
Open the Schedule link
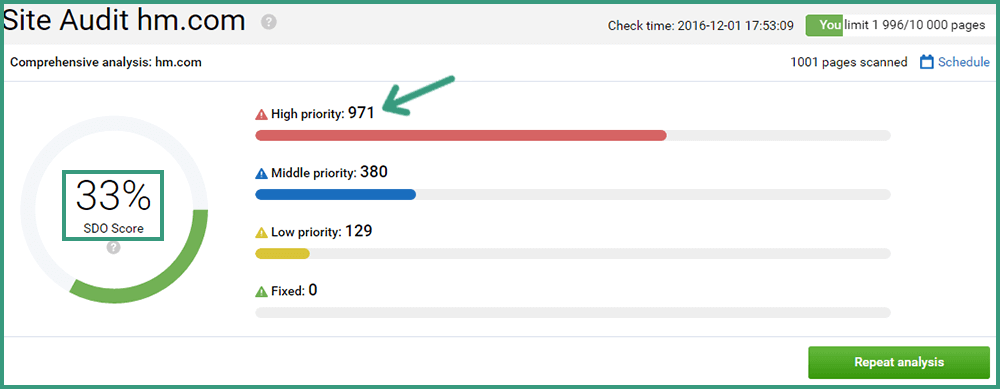click(x=964, y=62)
